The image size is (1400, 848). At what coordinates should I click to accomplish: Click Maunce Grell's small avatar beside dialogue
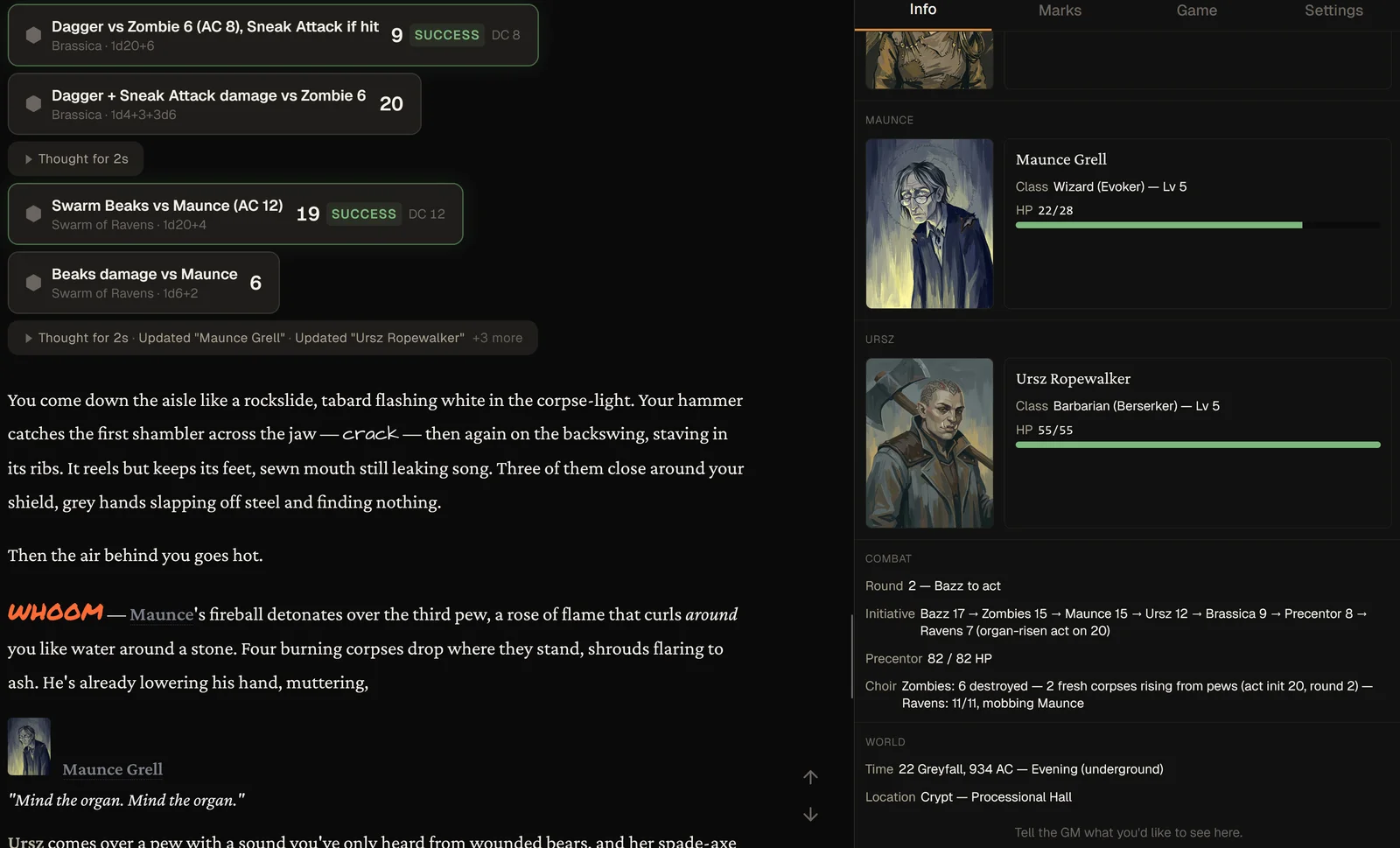coord(29,747)
